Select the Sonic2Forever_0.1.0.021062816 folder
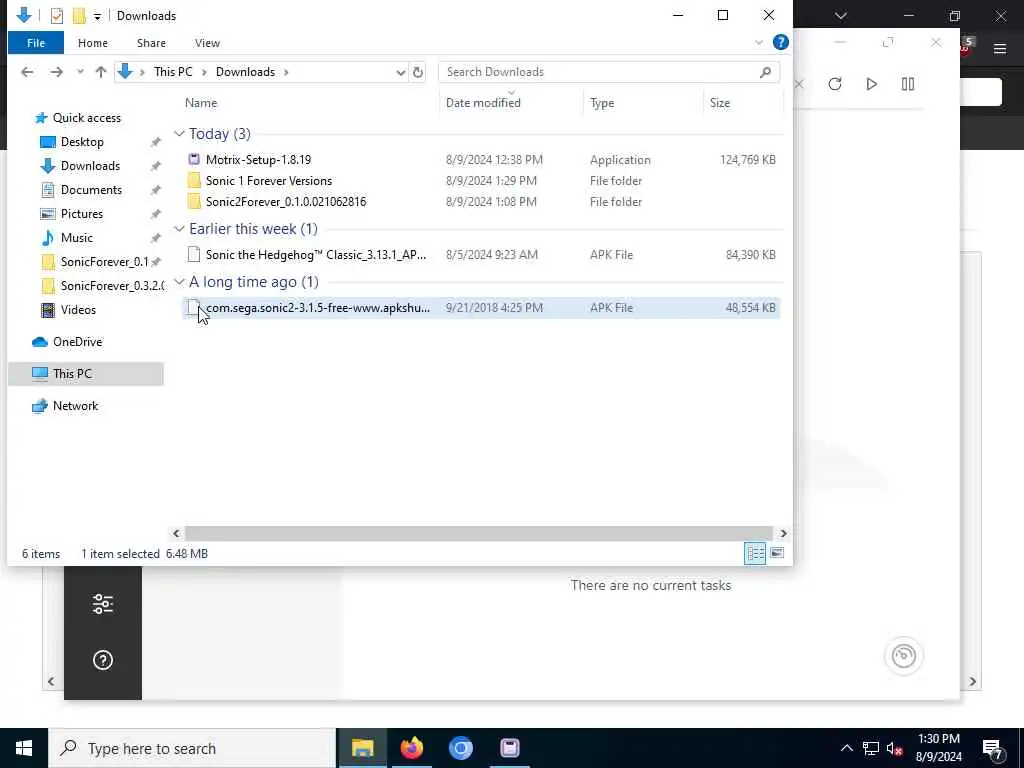Viewport: 1024px width, 768px height. [x=481, y=202]
